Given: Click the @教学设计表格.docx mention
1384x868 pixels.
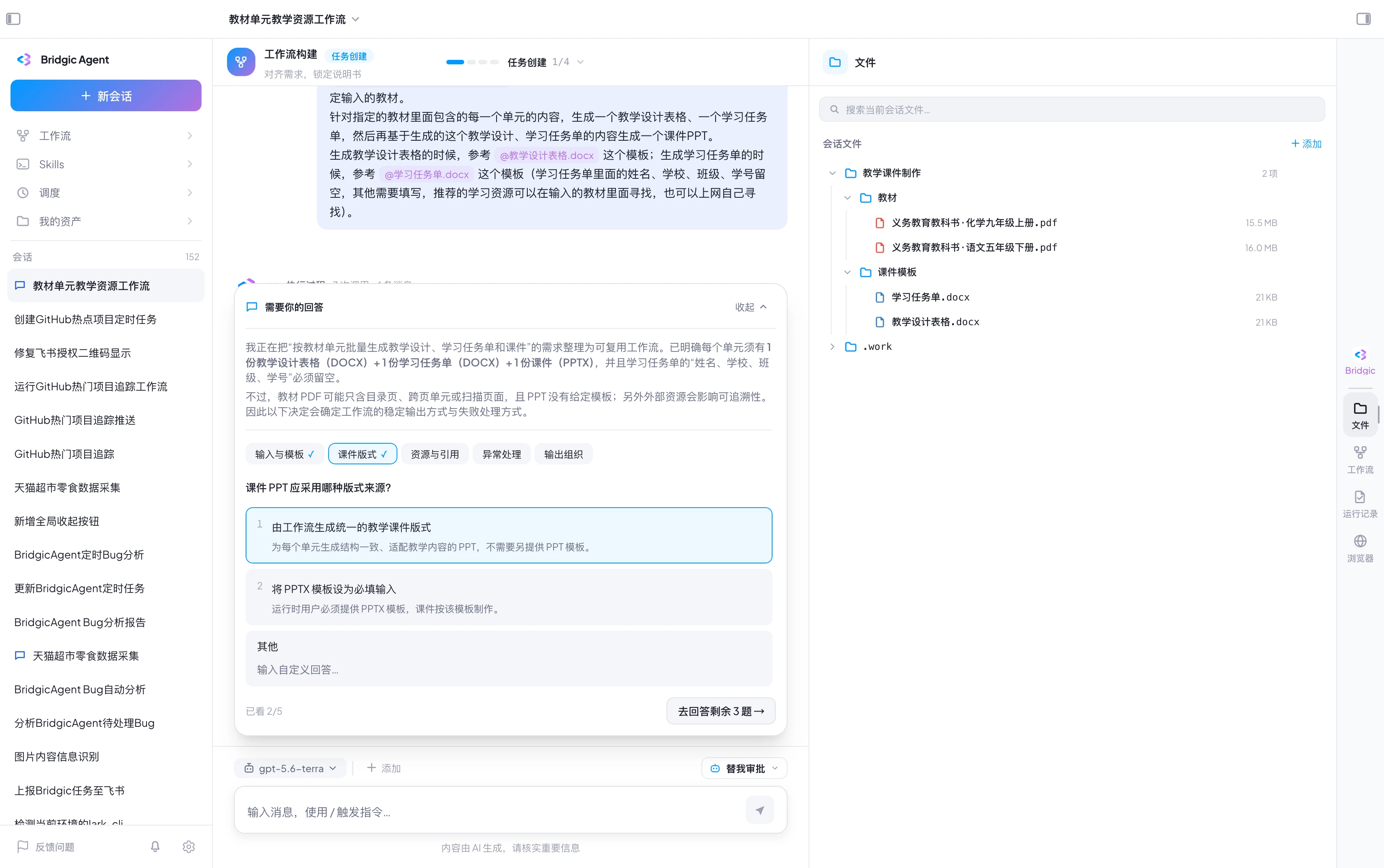Looking at the screenshot, I should pyautogui.click(x=546, y=156).
